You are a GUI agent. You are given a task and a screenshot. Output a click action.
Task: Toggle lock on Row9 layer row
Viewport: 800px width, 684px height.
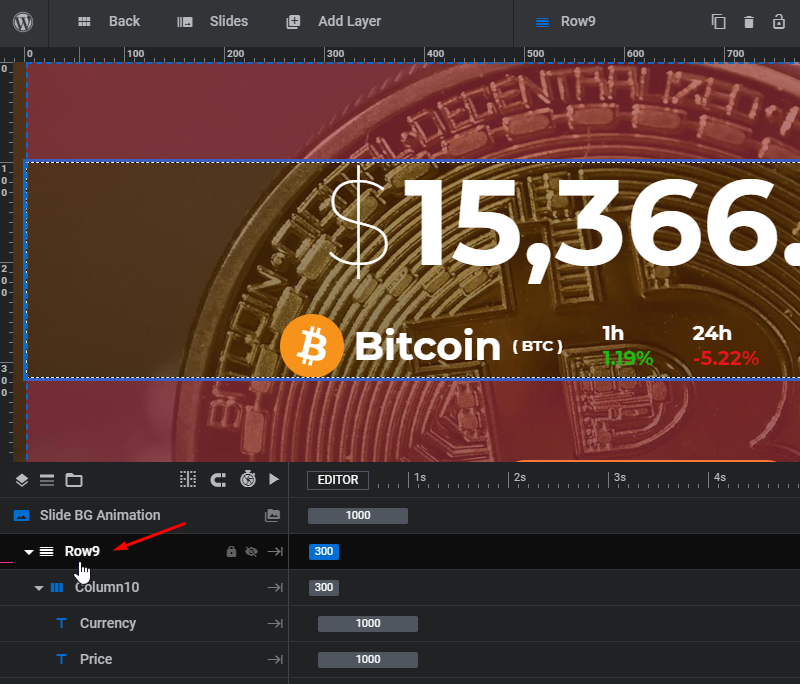[x=231, y=551]
